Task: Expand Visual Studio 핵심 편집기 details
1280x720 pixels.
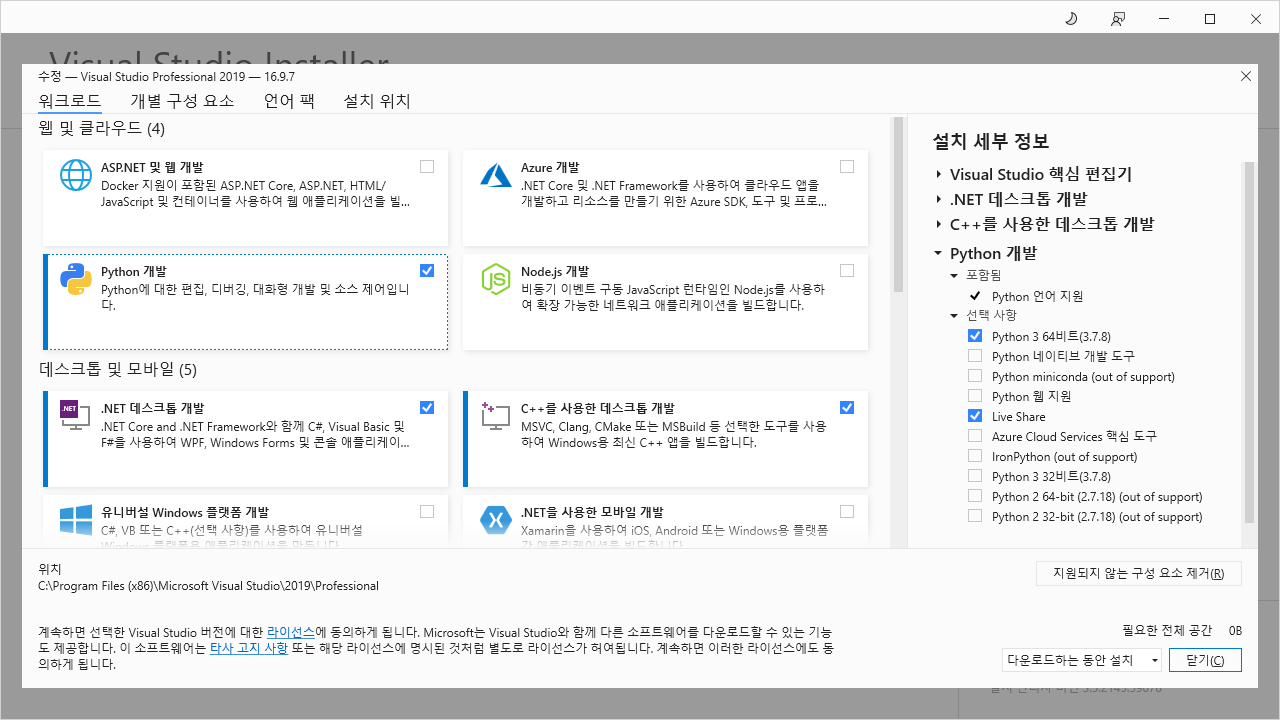Action: pos(939,175)
